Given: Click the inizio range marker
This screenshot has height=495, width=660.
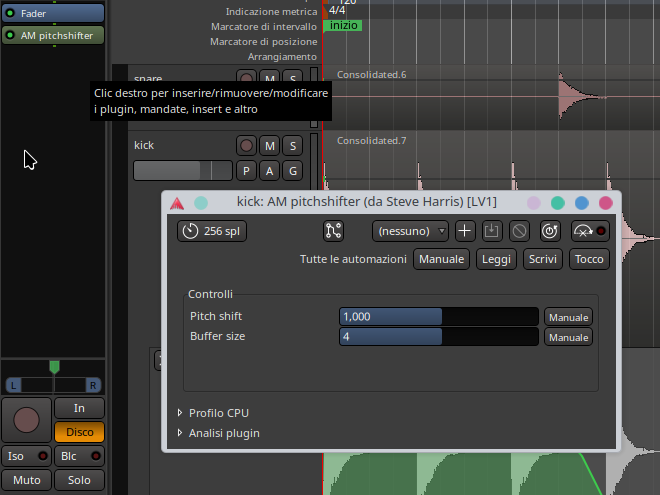Looking at the screenshot, I should (344, 25).
